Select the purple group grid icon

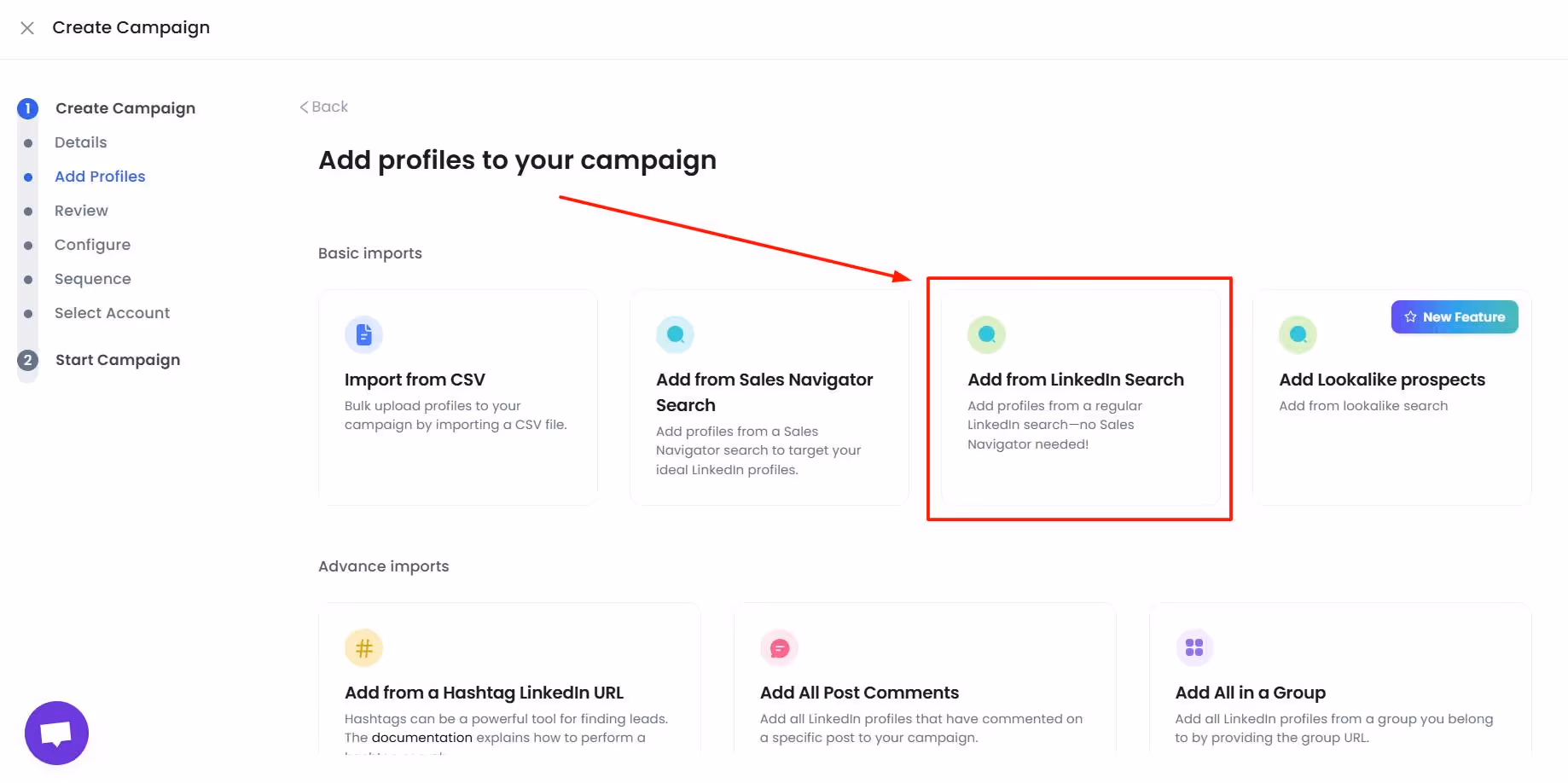tap(1194, 647)
